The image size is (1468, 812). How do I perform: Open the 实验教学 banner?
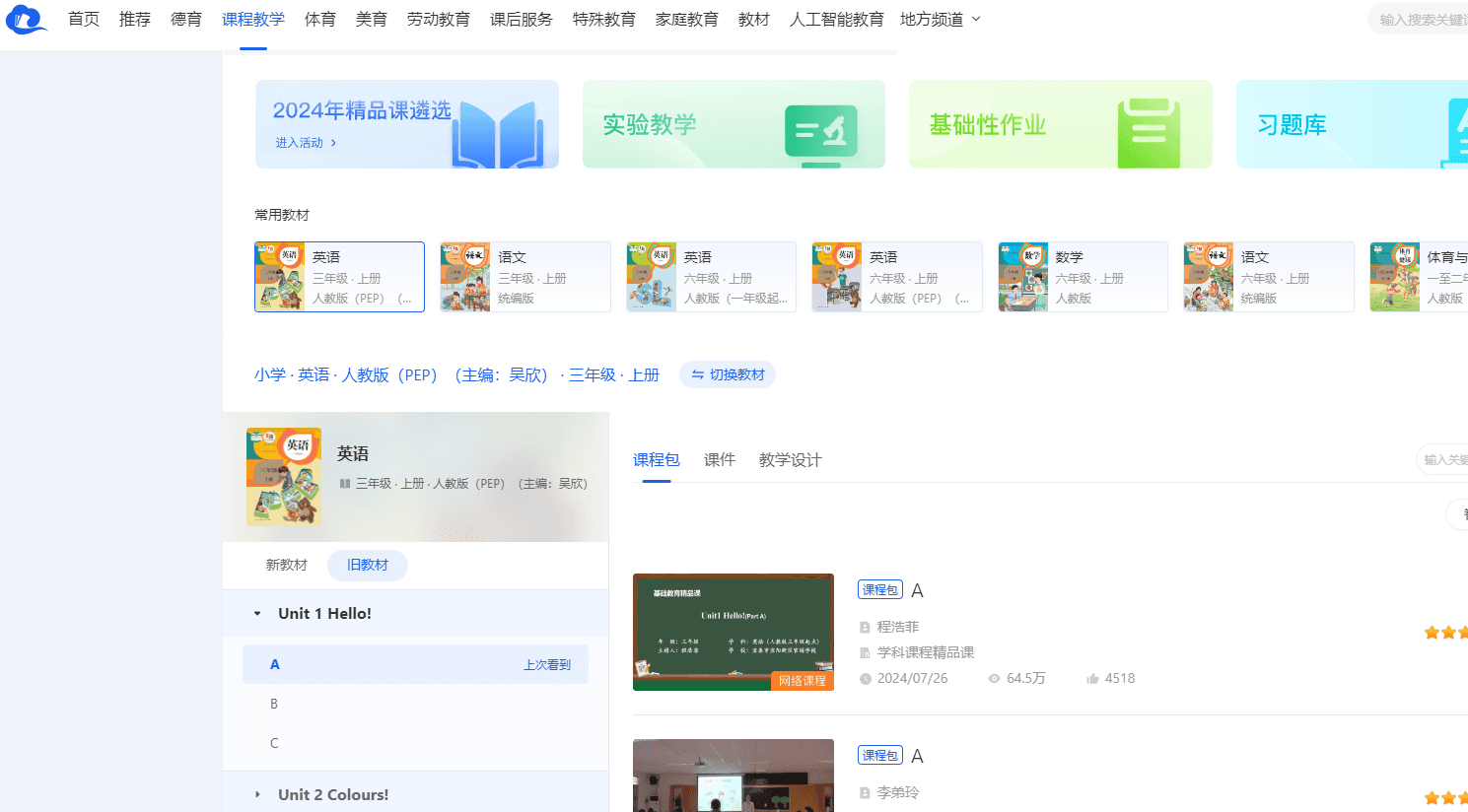tap(734, 124)
